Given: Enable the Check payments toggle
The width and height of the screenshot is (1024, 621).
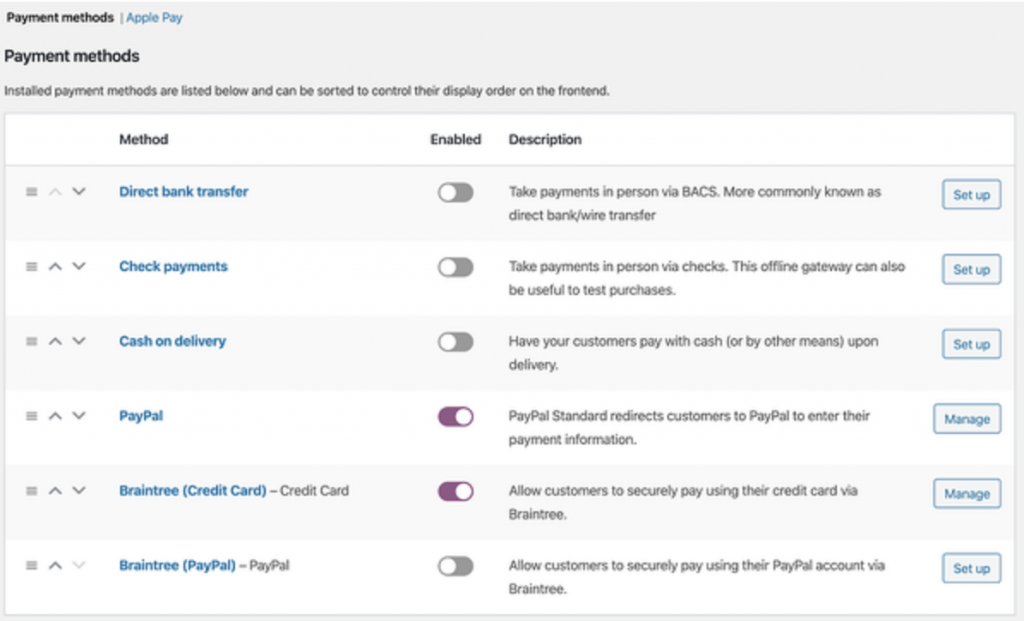Looking at the screenshot, I should 455,267.
